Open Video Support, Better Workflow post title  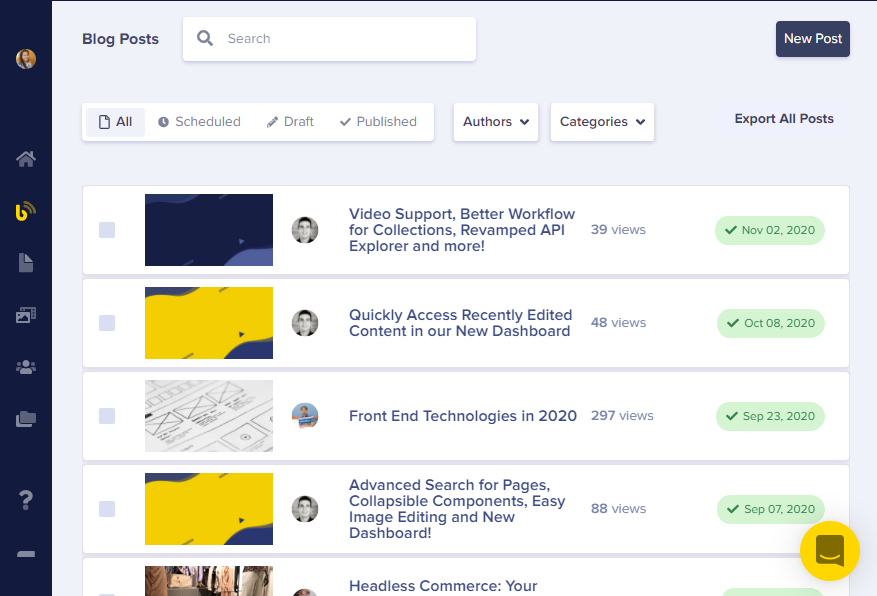coord(462,230)
